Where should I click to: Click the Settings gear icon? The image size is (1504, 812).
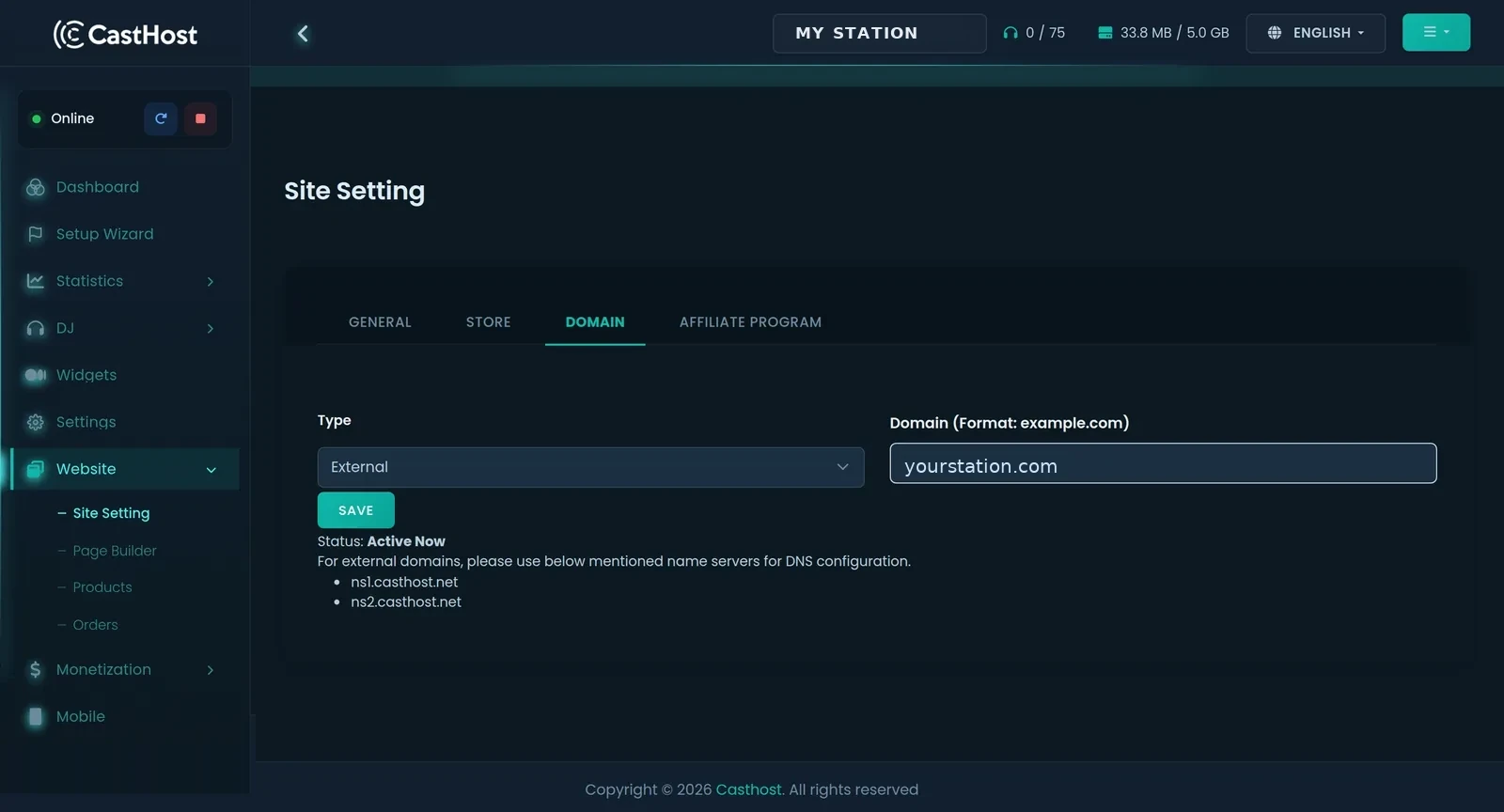coord(36,422)
